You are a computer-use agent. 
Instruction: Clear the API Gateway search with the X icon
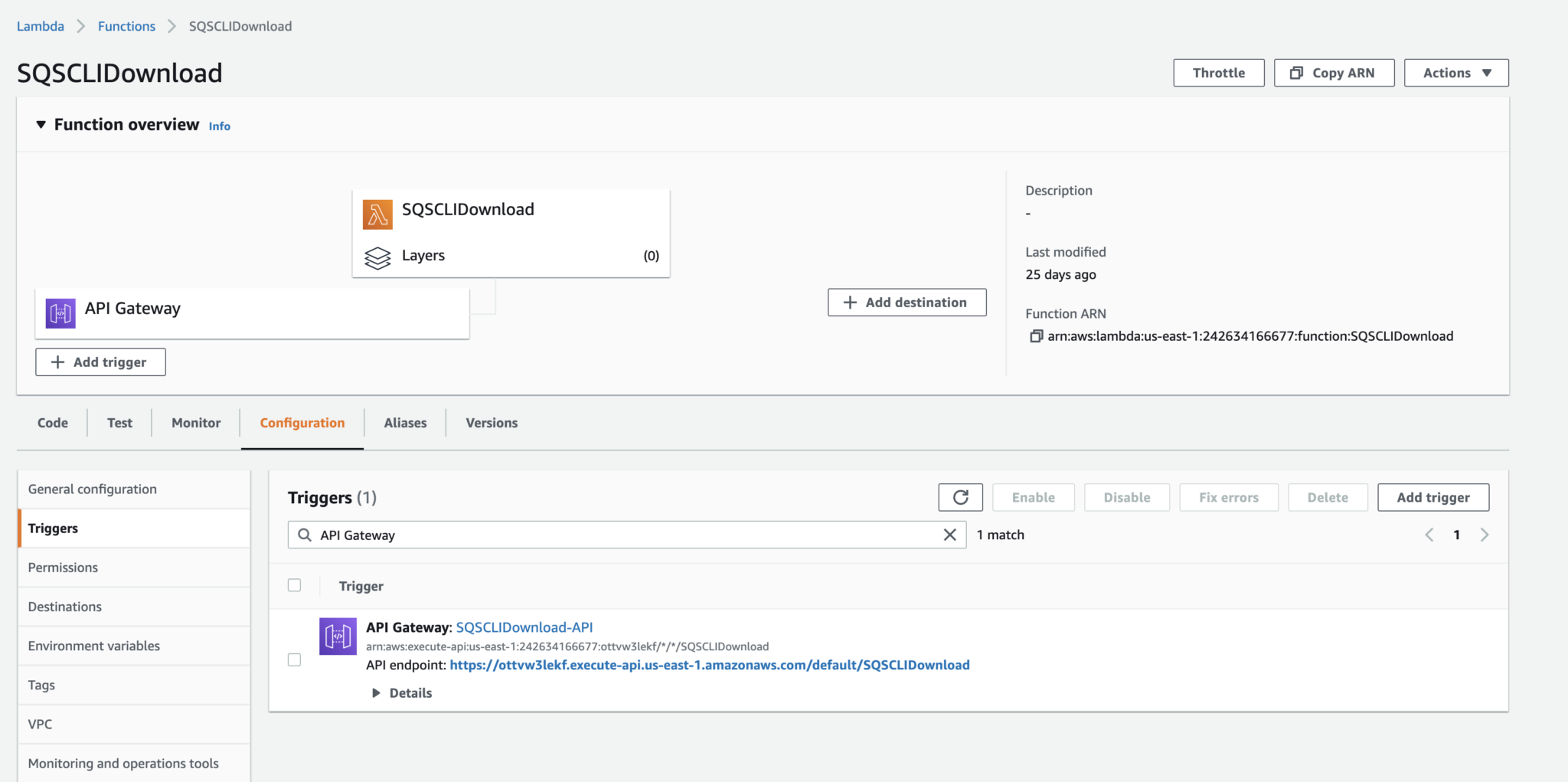point(950,535)
